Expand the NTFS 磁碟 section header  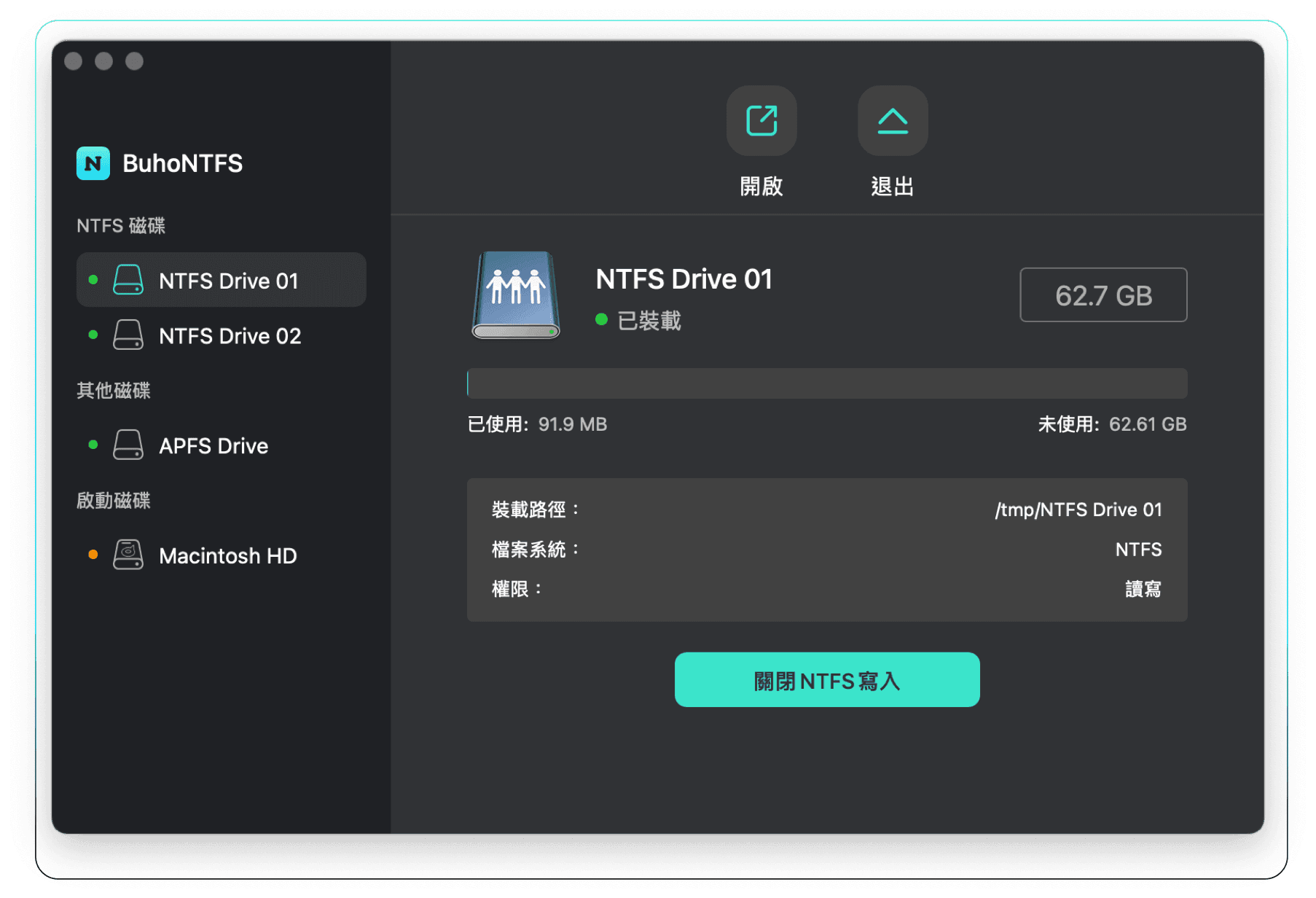[x=121, y=226]
